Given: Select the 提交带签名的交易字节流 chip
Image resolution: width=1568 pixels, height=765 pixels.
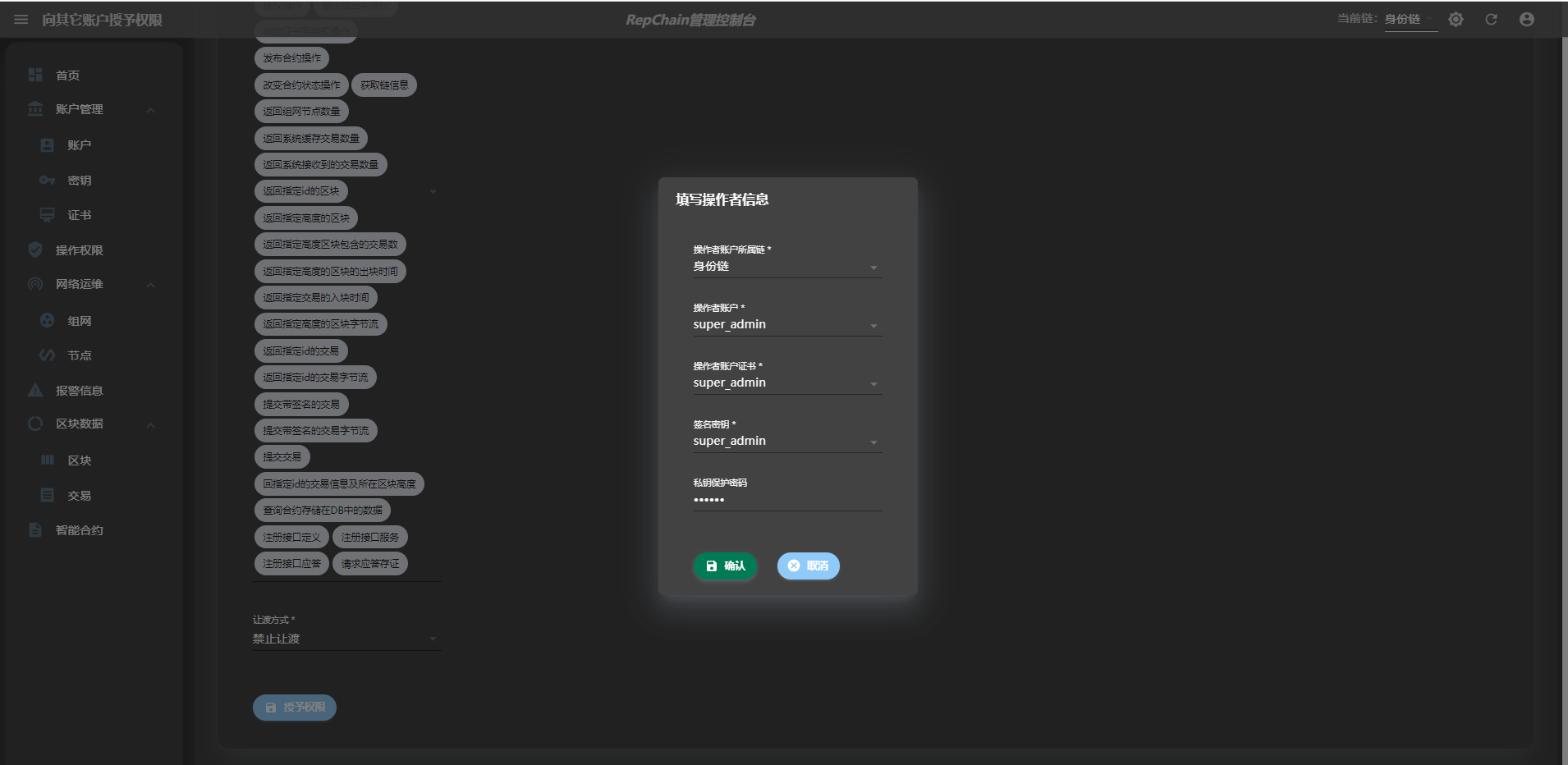Looking at the screenshot, I should (x=316, y=430).
